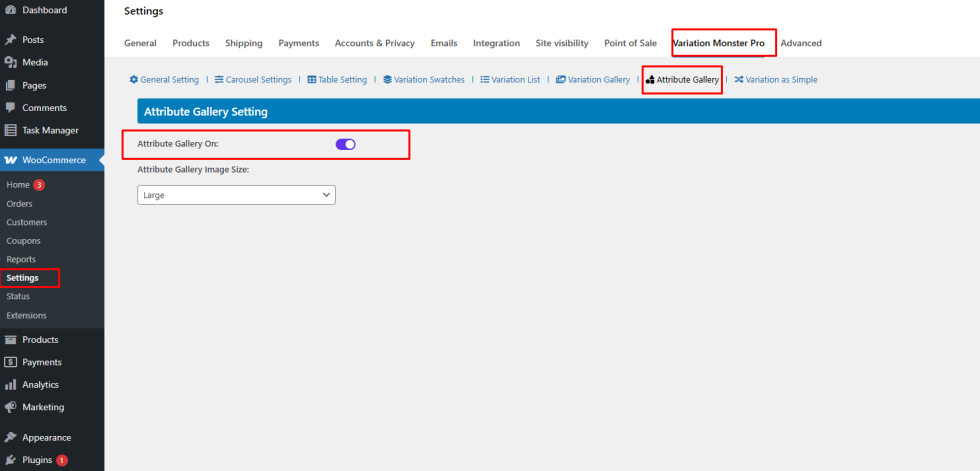The width and height of the screenshot is (980, 471).
Task: Click the Attribute Gallery Setting header text
Action: [x=206, y=112]
